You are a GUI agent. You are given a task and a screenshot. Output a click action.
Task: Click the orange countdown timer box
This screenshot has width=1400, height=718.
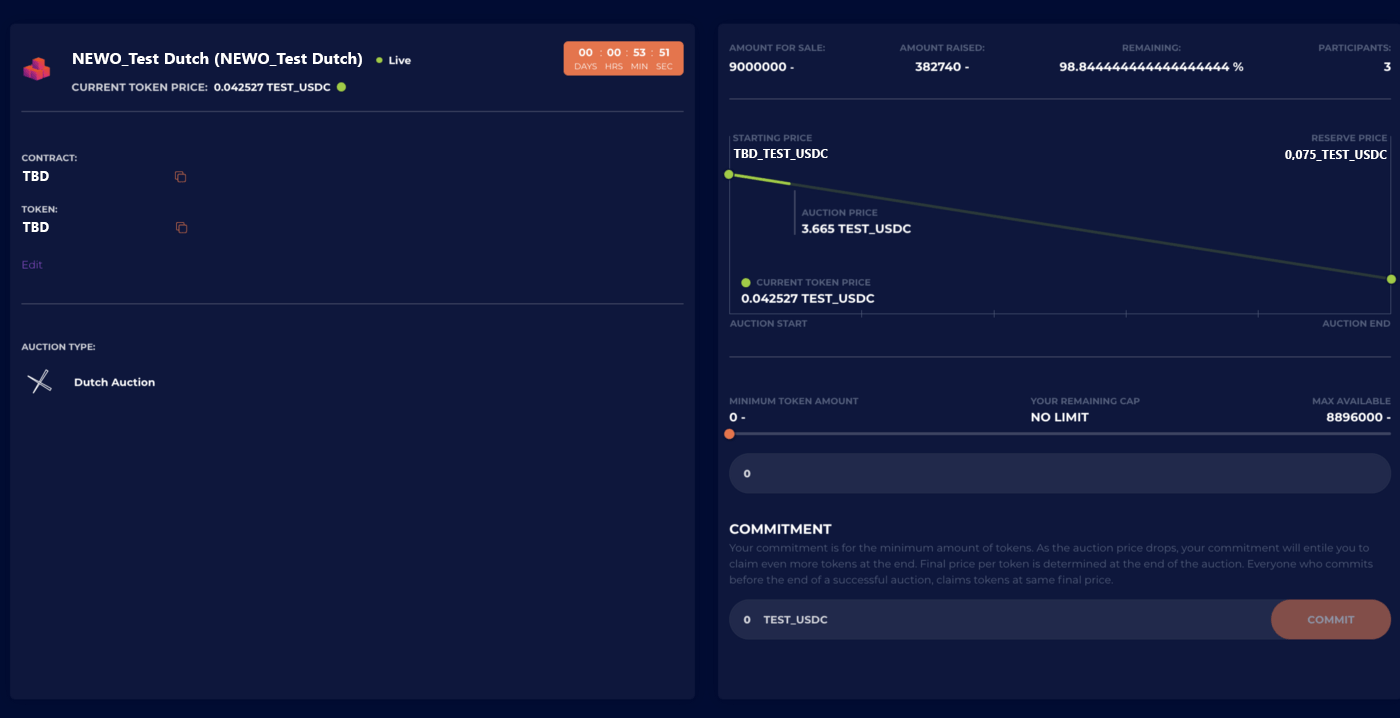(x=623, y=58)
